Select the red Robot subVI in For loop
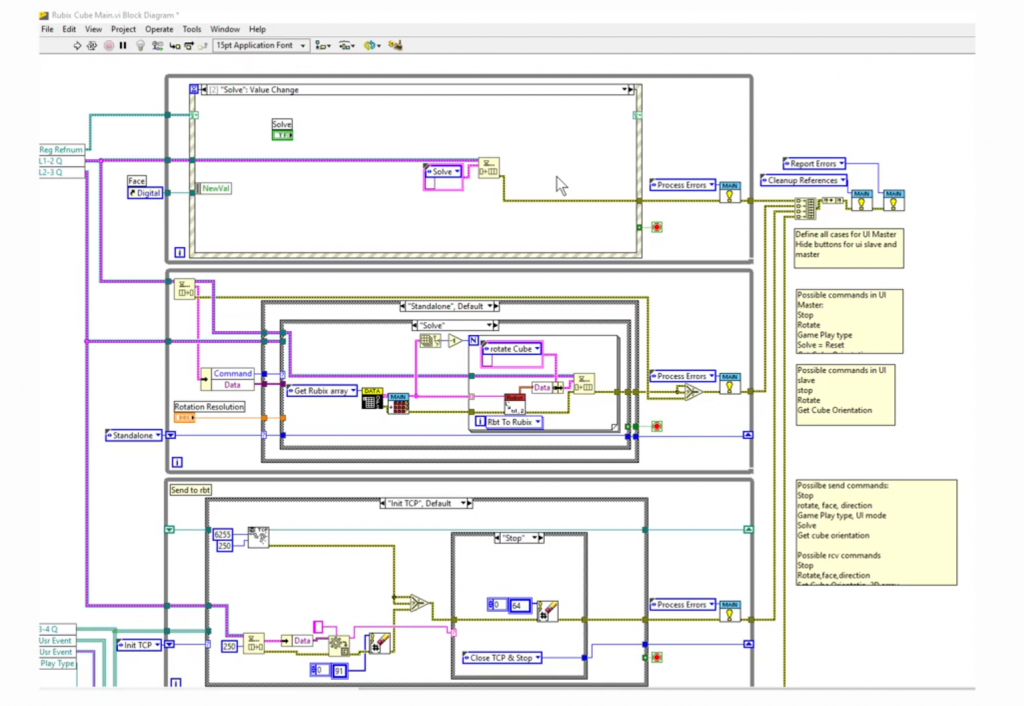Image resolution: width=1024 pixels, height=706 pixels. [x=515, y=404]
